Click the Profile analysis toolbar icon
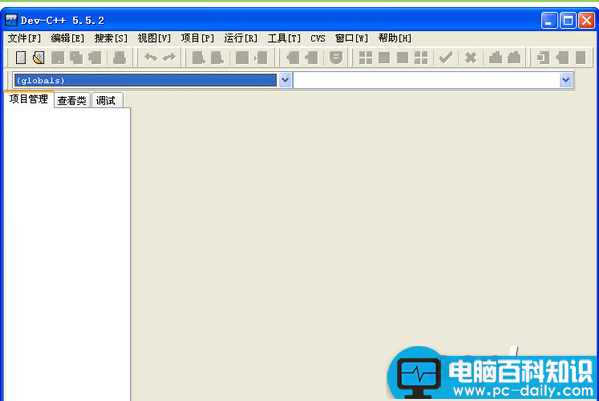This screenshot has width=599, height=401. [x=495, y=58]
